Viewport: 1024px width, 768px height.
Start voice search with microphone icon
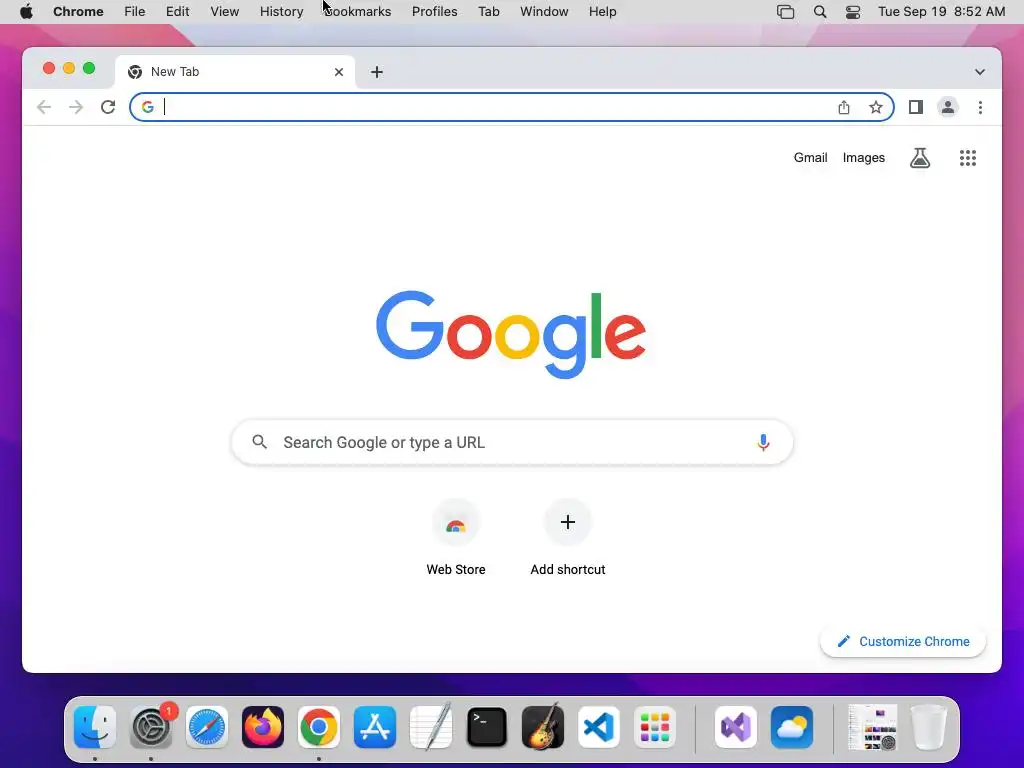coord(763,442)
